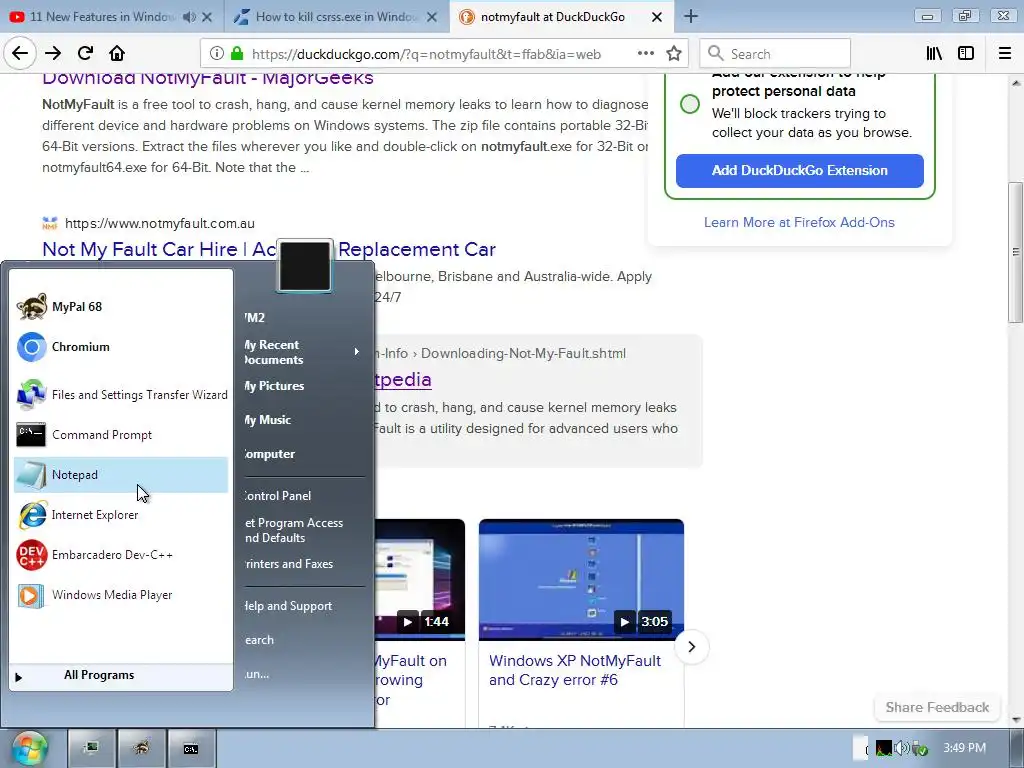
Task: Launch Windows Media Player
Action: click(x=121, y=595)
